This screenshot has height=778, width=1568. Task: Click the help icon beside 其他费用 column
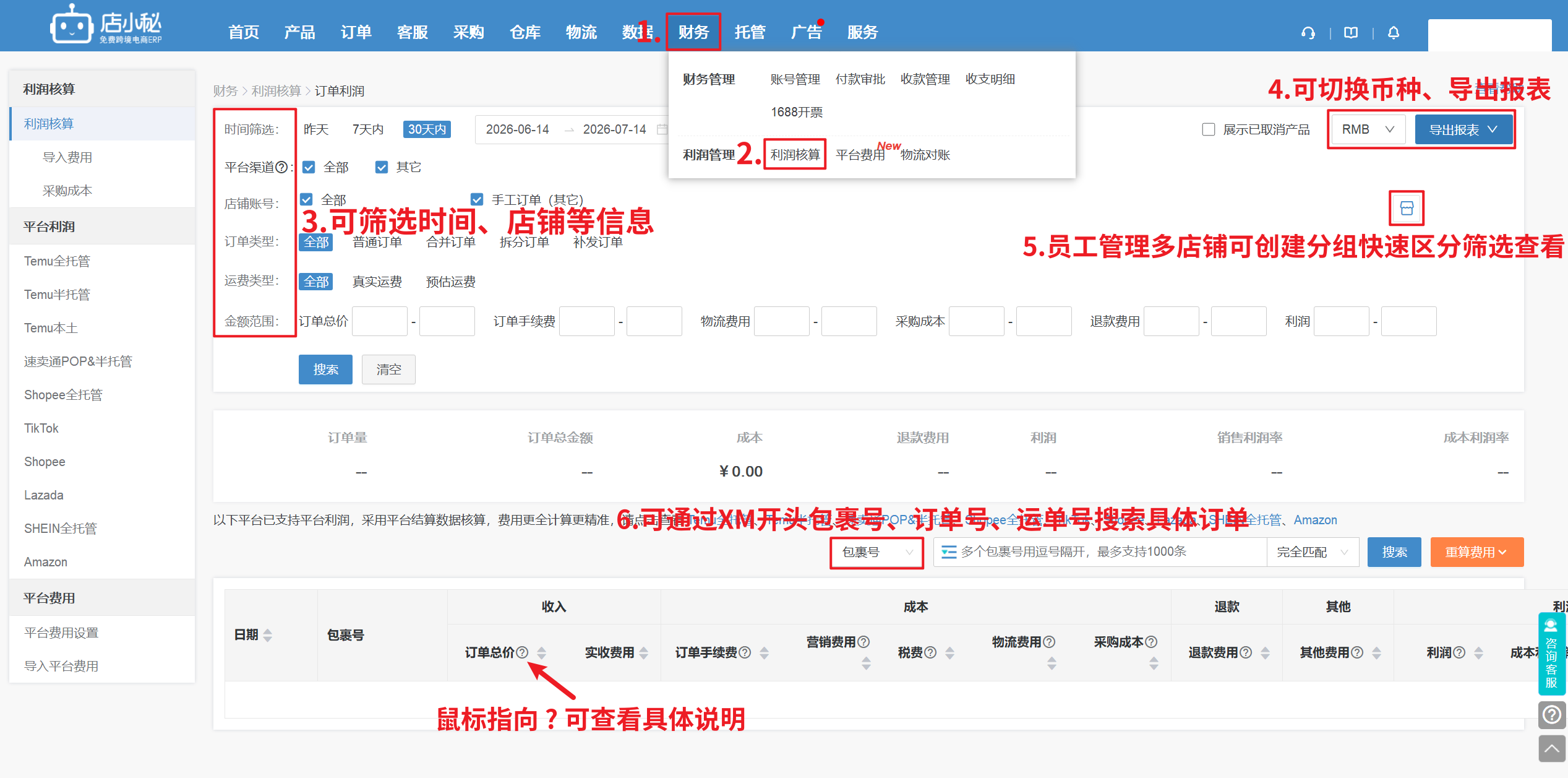tap(1357, 652)
